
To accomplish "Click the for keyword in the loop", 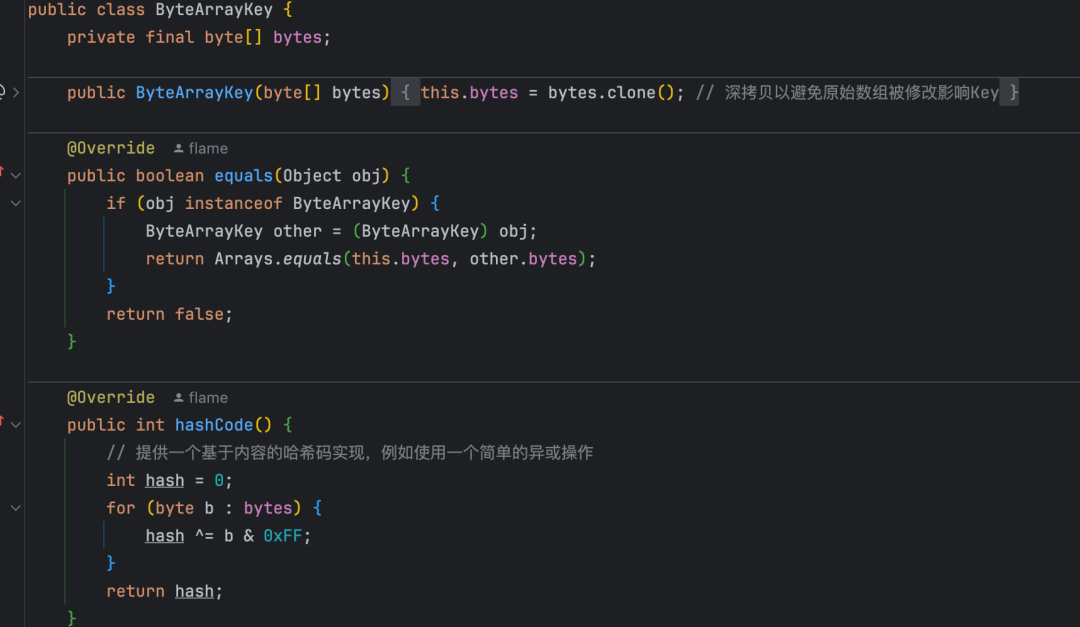I will 121,508.
